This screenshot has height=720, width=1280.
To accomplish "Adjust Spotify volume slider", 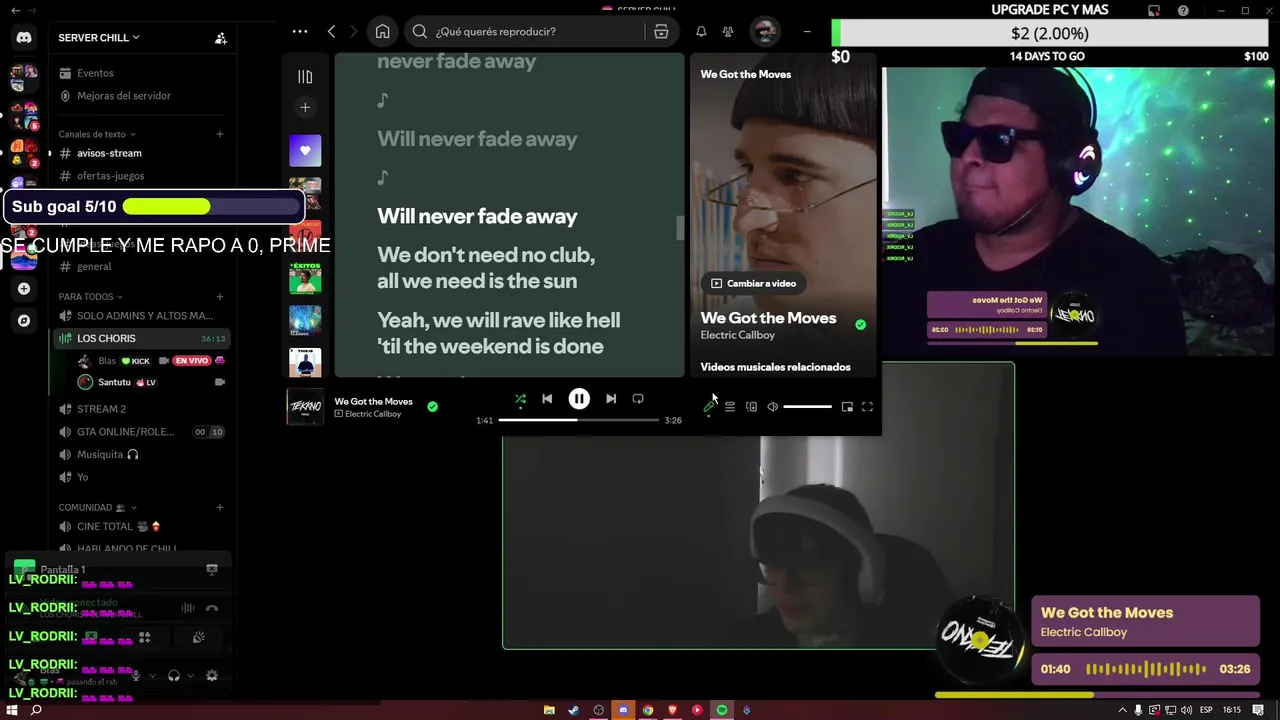I will [x=807, y=407].
